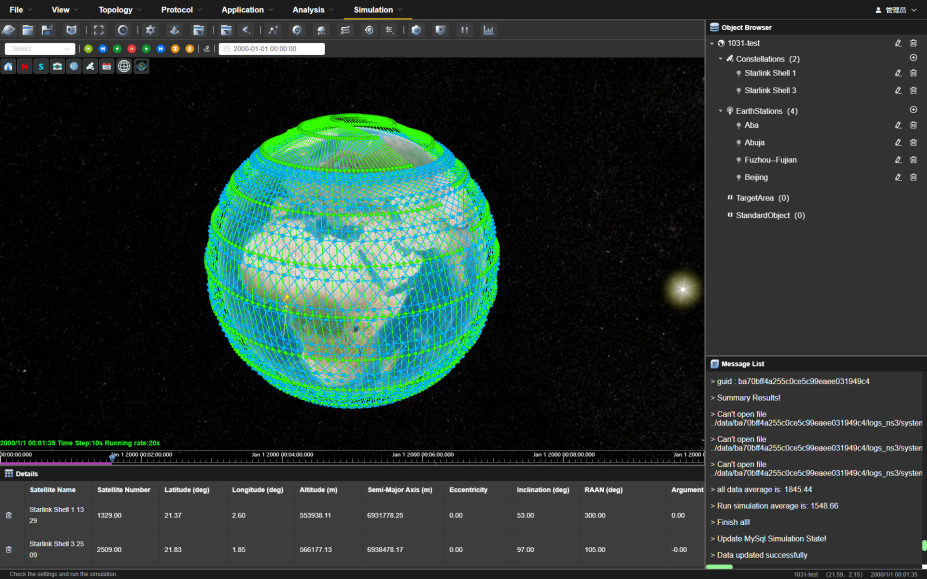Viewport: 927px width, 579px height.
Task: Select the TargetArea tree item
Action: (756, 198)
